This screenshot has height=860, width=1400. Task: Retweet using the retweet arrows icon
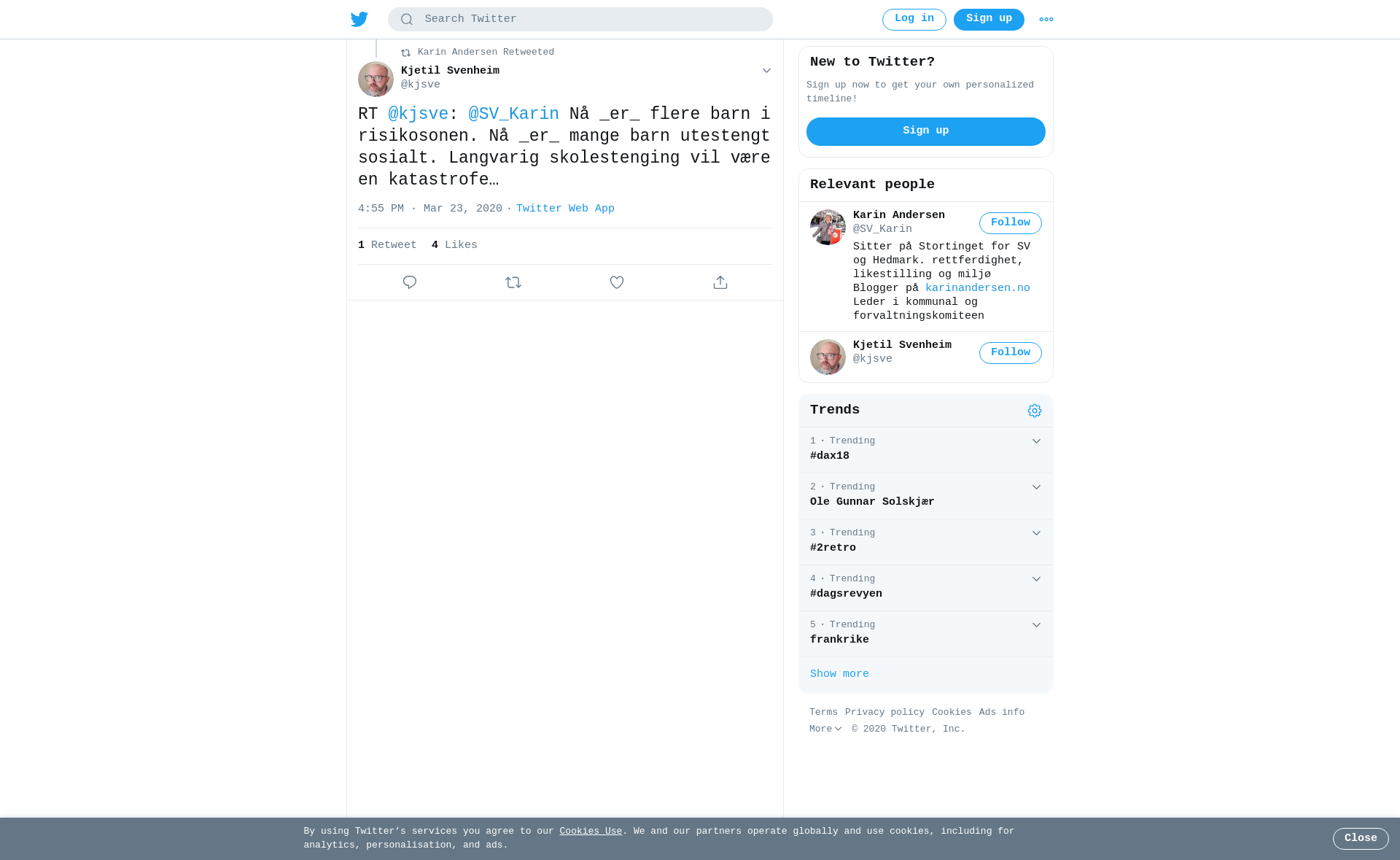[x=513, y=282]
